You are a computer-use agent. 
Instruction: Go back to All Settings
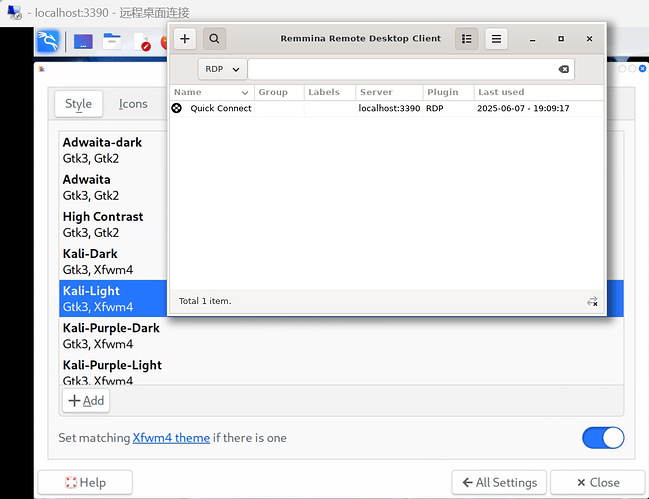pos(499,482)
